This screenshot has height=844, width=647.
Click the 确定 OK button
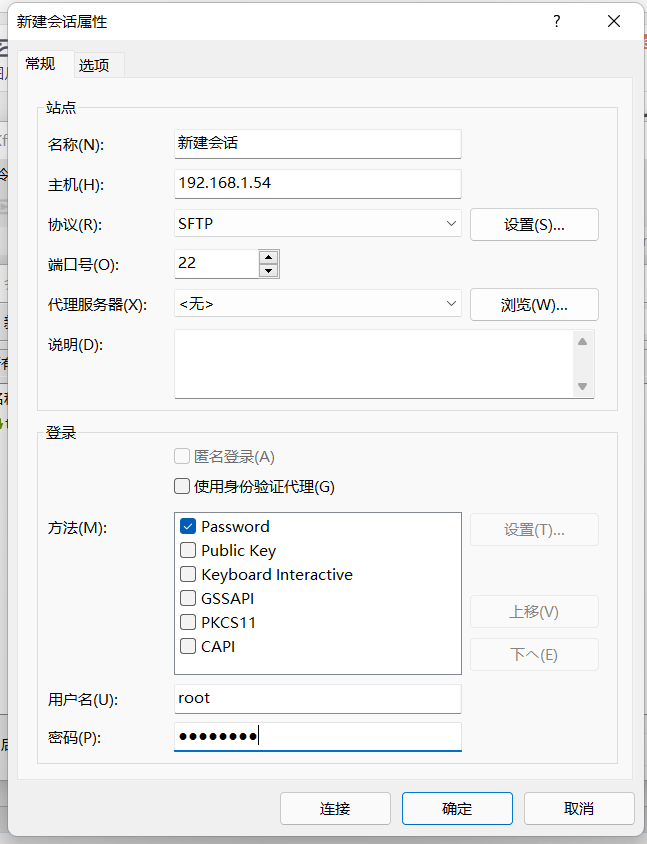(x=457, y=808)
